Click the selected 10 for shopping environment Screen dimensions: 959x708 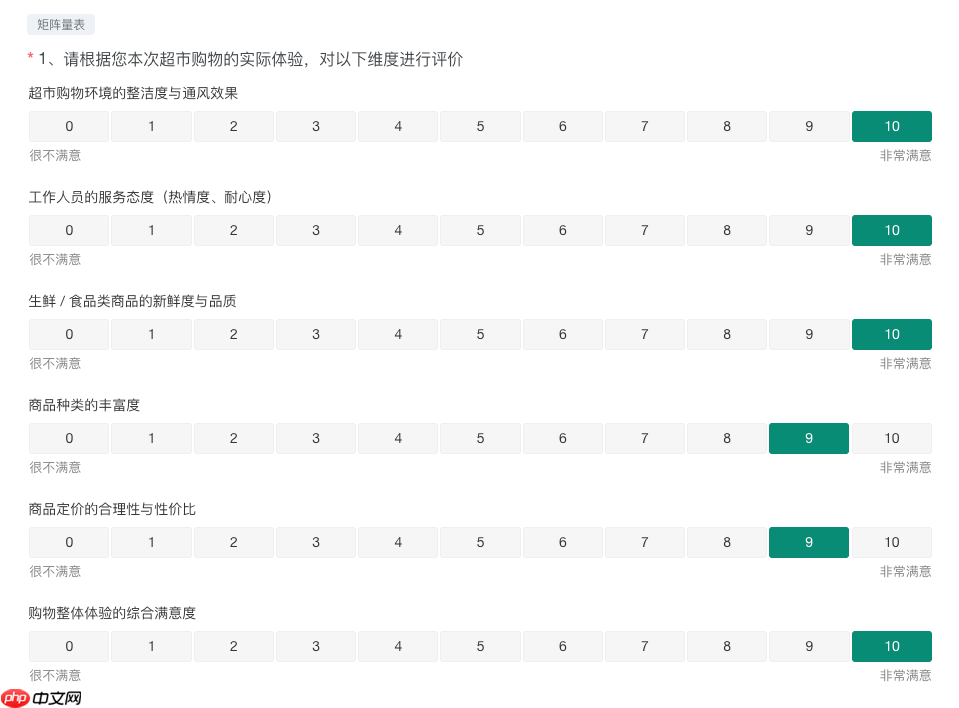(x=891, y=126)
